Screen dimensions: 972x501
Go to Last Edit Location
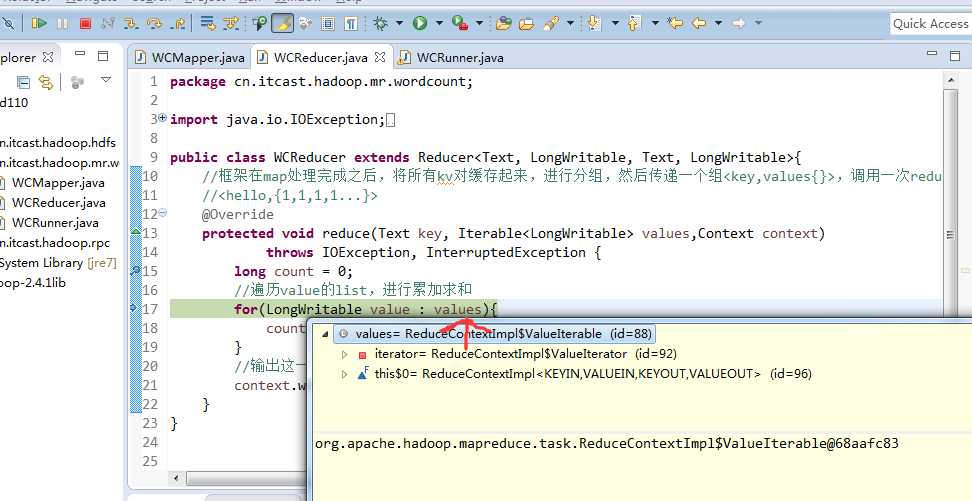click(676, 24)
